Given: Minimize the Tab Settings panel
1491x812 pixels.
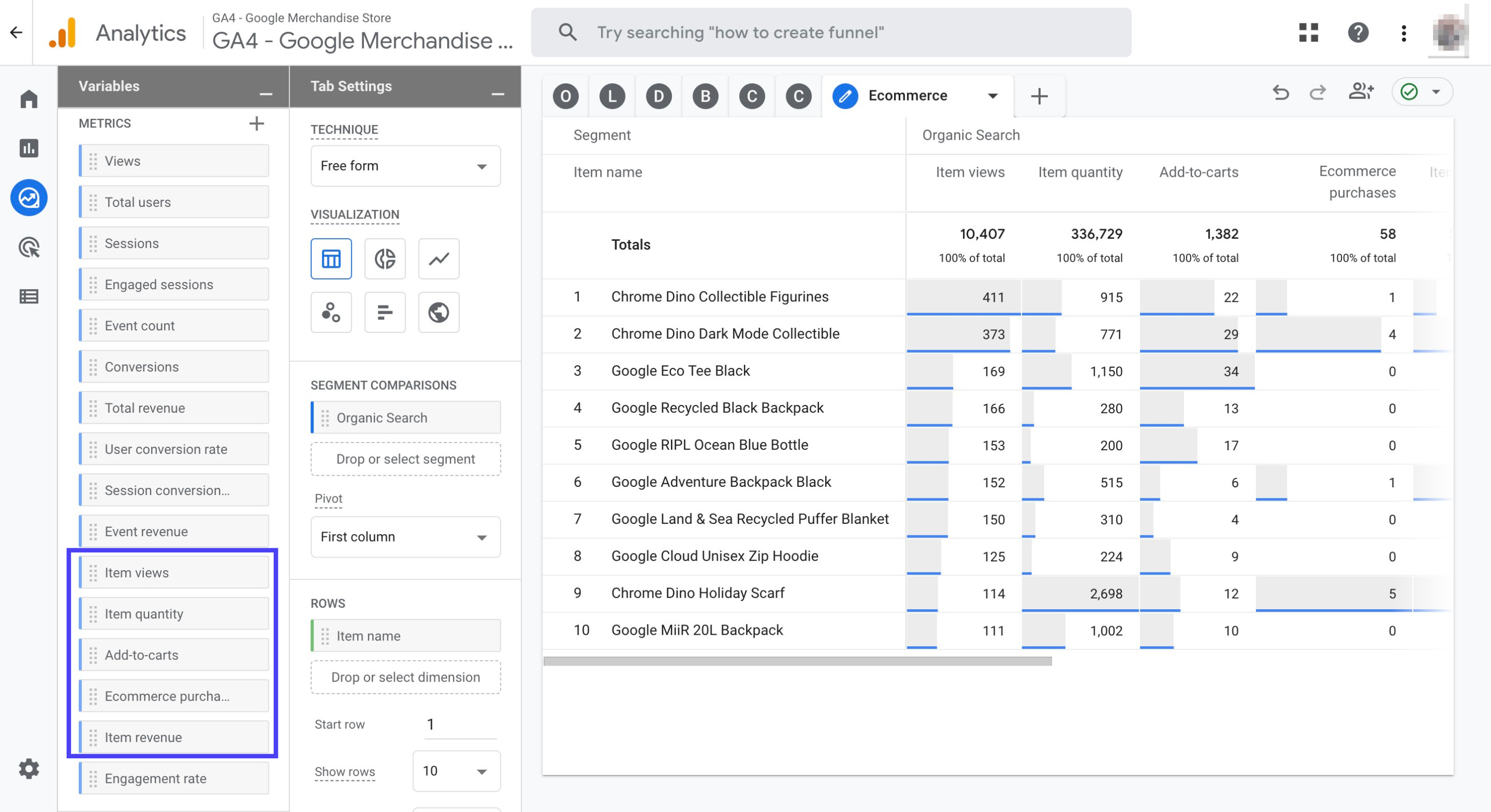Looking at the screenshot, I should (x=498, y=94).
